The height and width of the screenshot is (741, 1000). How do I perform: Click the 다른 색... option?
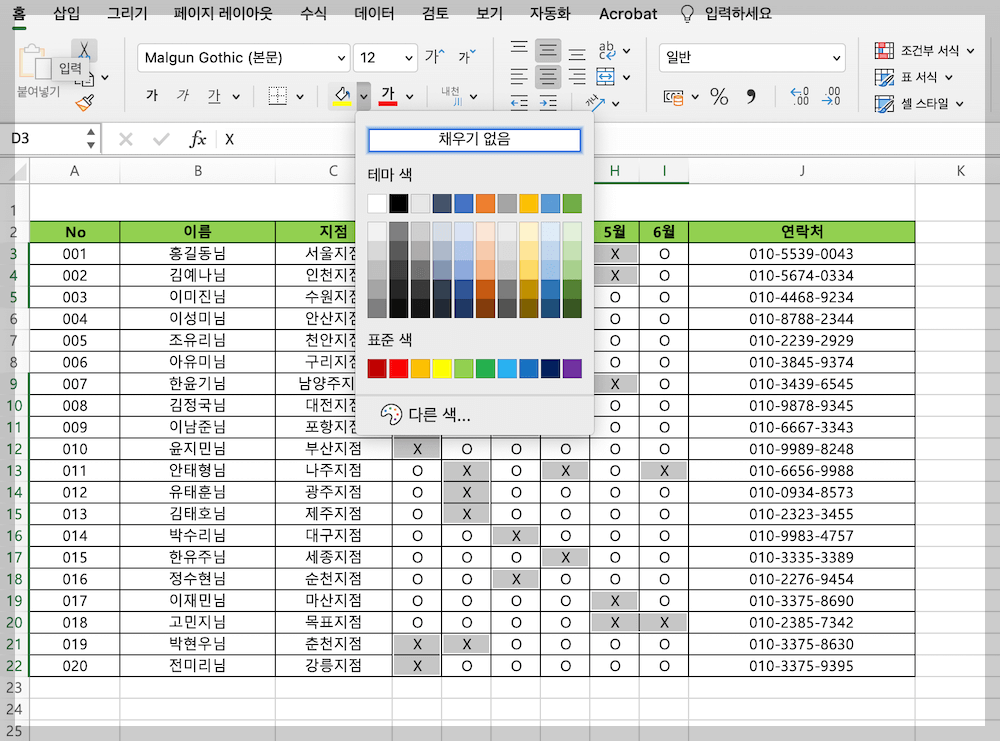(426, 415)
